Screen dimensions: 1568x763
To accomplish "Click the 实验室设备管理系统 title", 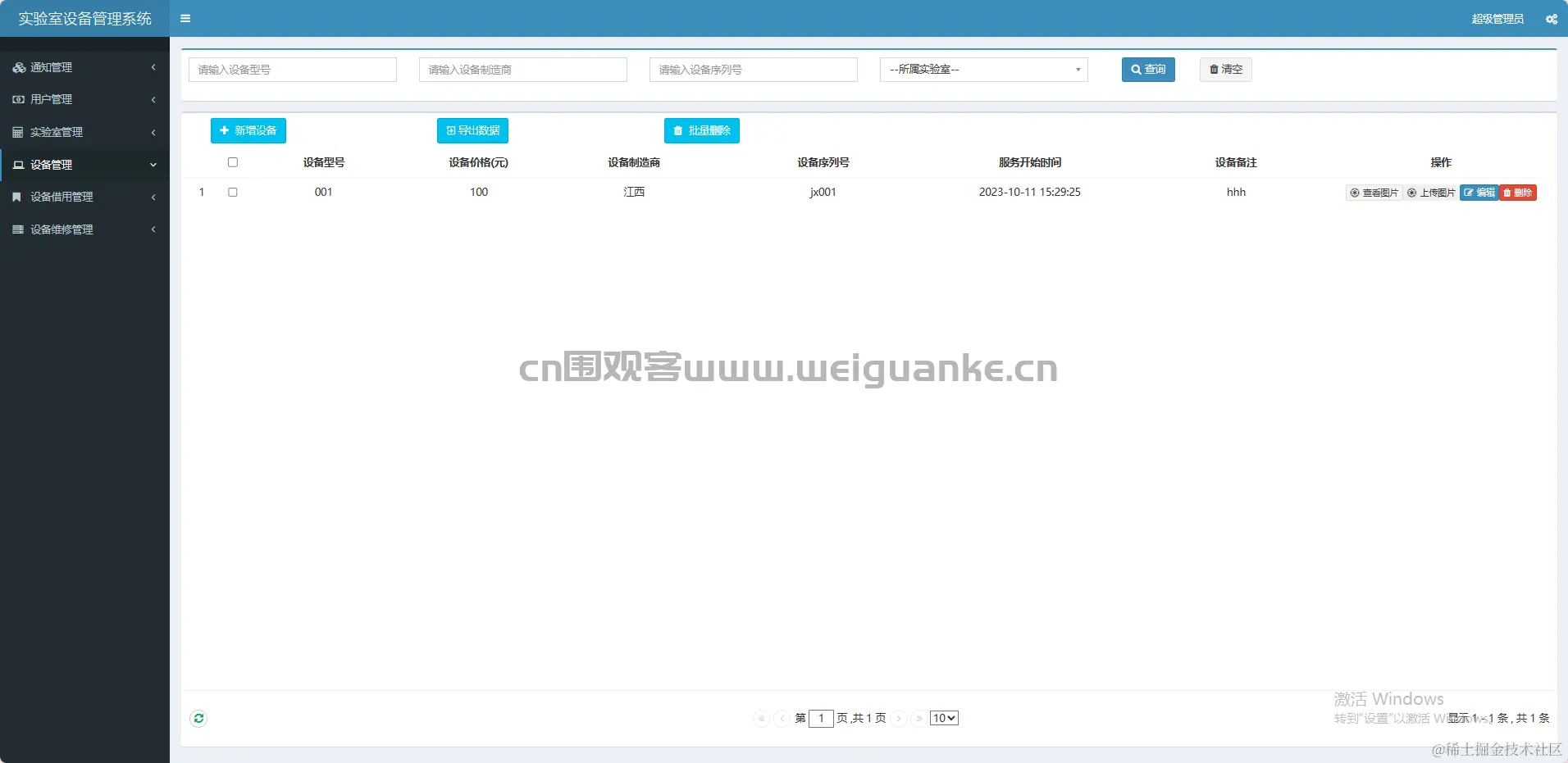I will tap(85, 18).
